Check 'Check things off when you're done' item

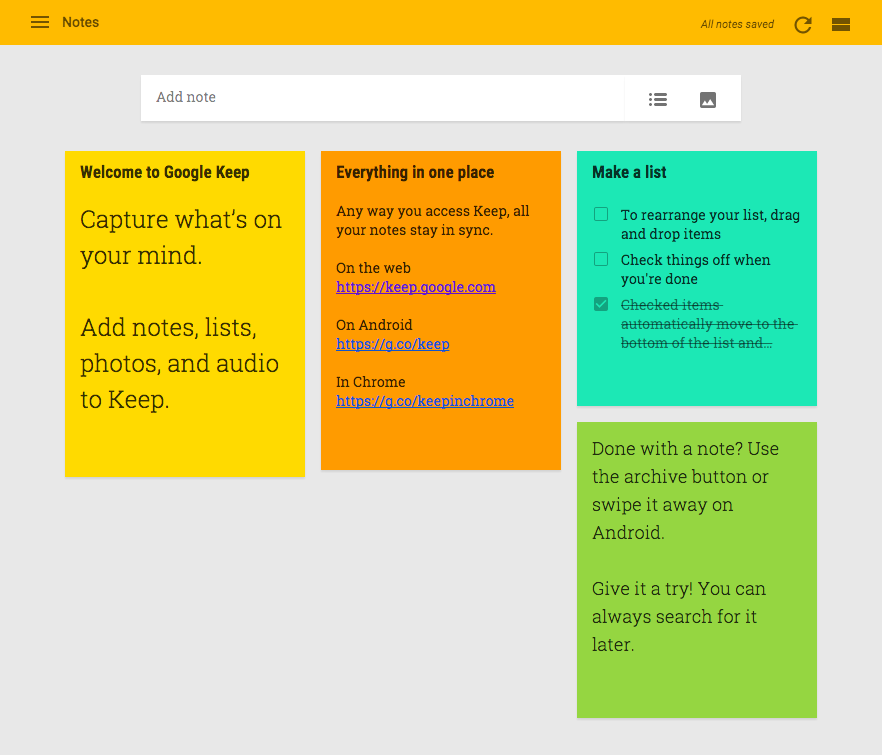(x=601, y=259)
